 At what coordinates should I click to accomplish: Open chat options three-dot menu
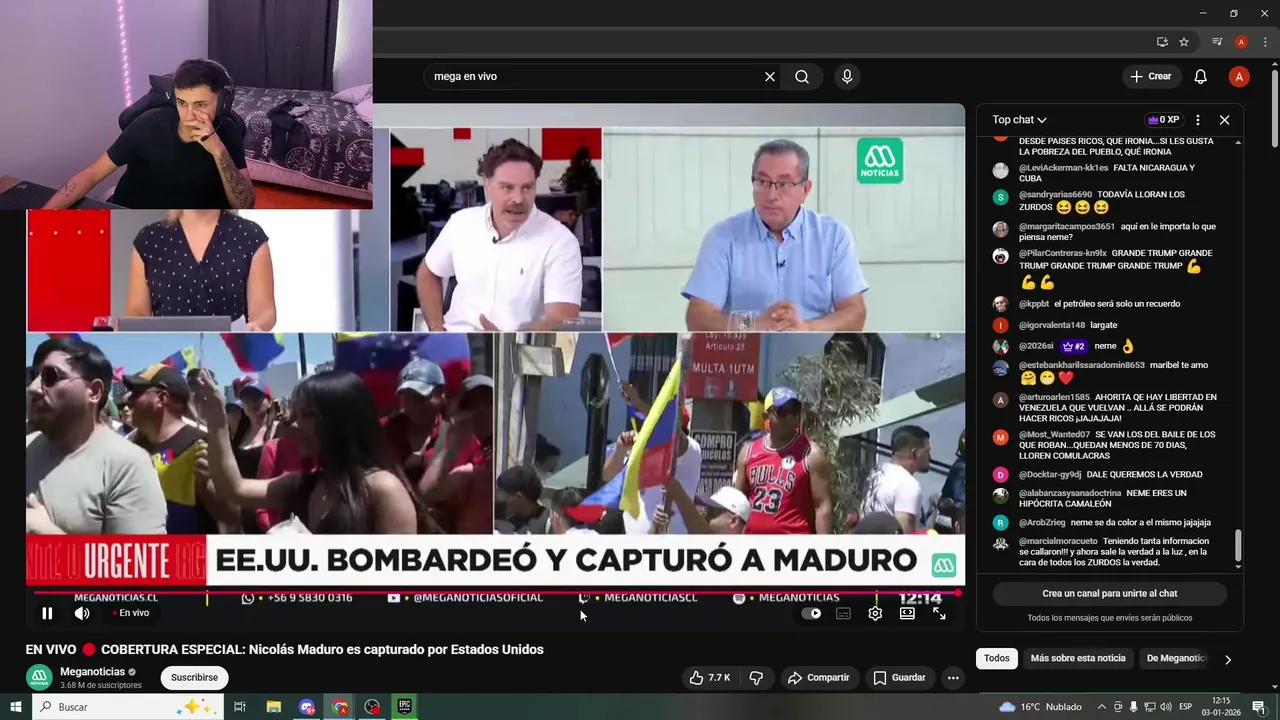(x=1198, y=120)
